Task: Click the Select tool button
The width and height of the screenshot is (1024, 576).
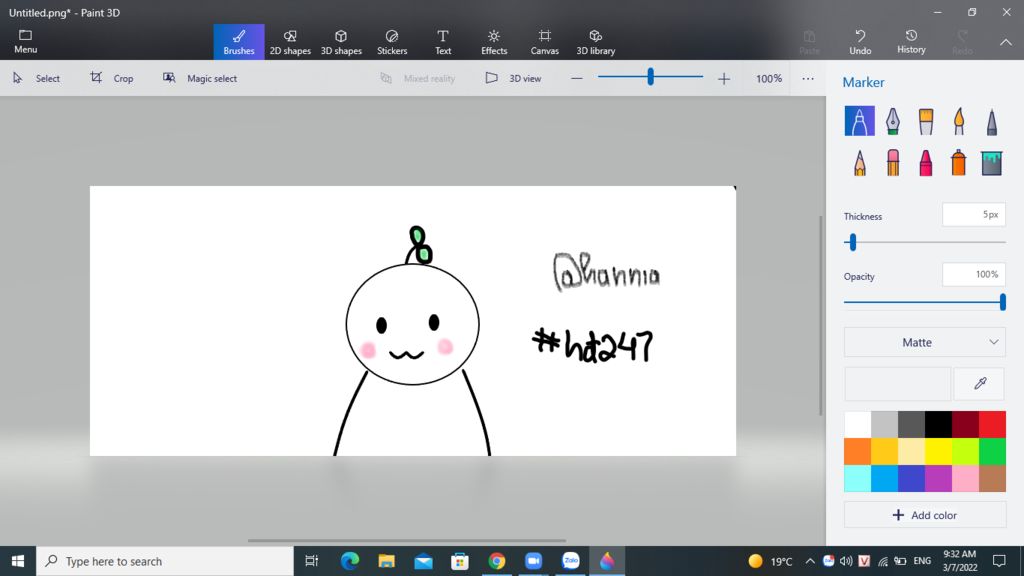Action: pyautogui.click(x=37, y=78)
